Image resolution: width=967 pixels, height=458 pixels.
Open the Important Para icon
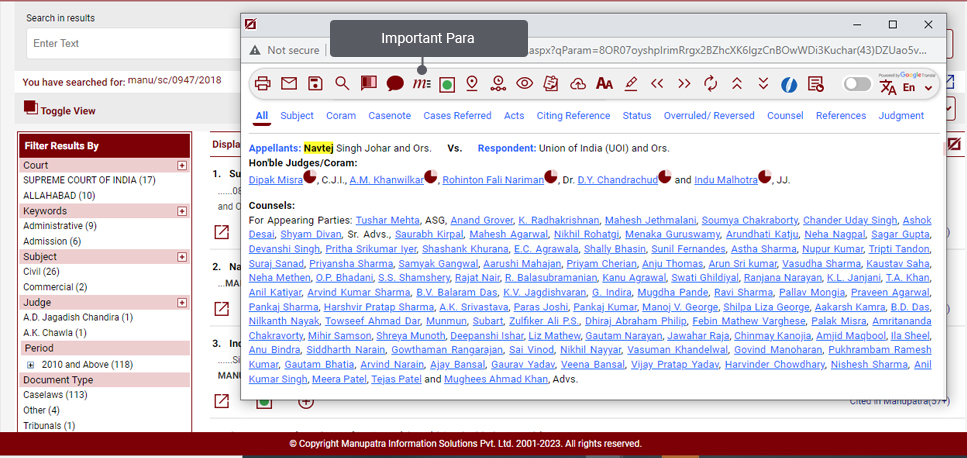(x=421, y=84)
